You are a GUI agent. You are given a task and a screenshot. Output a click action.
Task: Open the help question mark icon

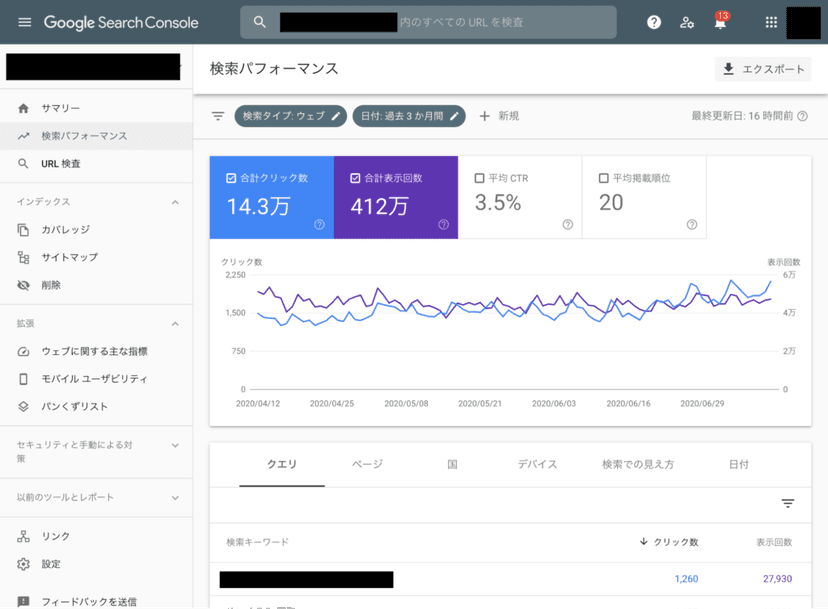(x=654, y=22)
